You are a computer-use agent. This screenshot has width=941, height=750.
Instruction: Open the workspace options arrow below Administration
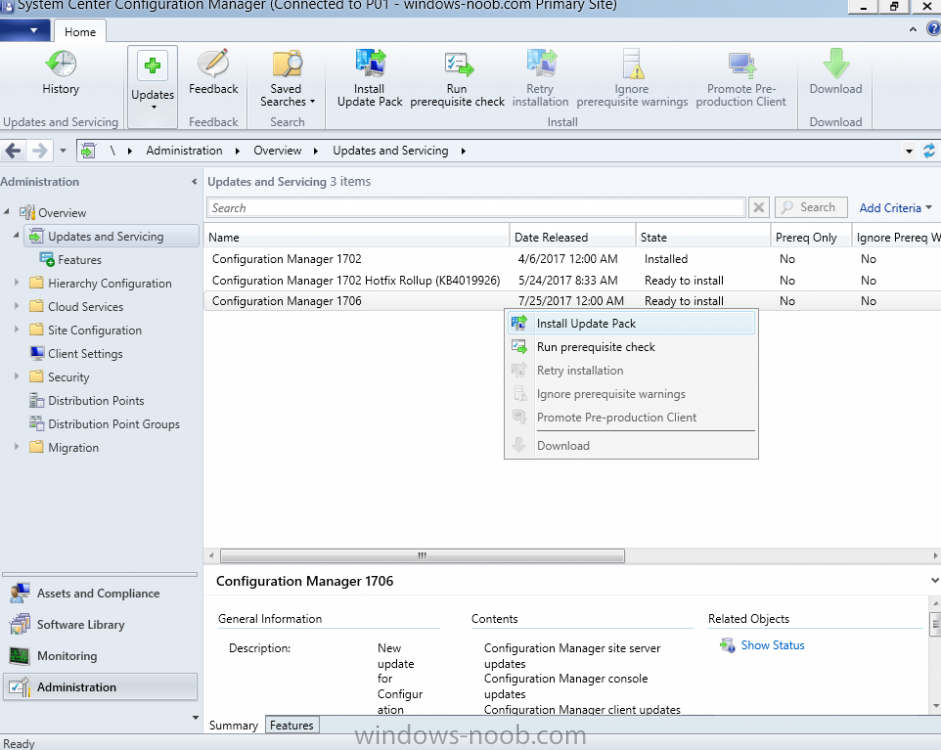195,717
